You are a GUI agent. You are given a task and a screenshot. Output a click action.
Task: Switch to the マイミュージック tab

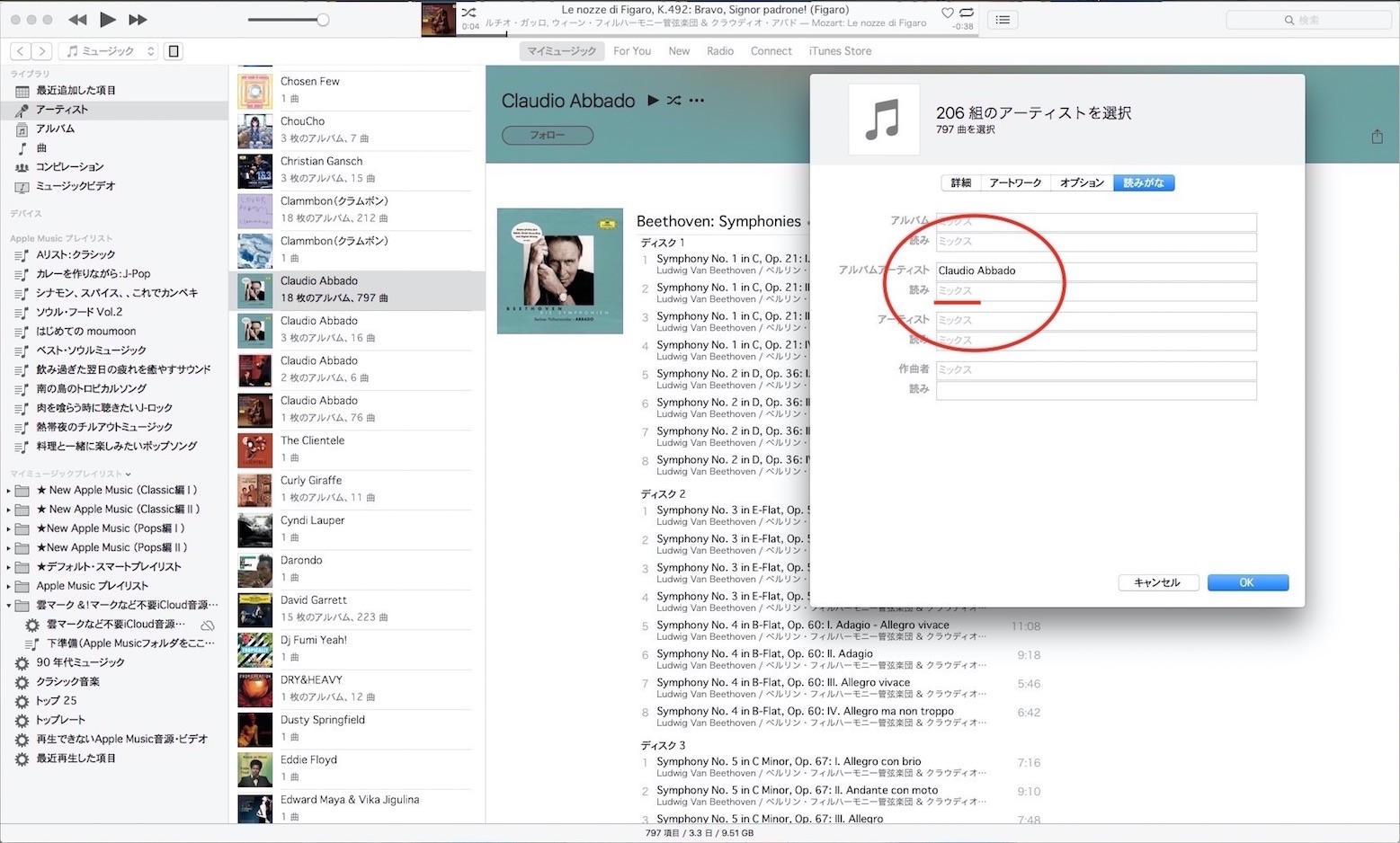point(562,51)
